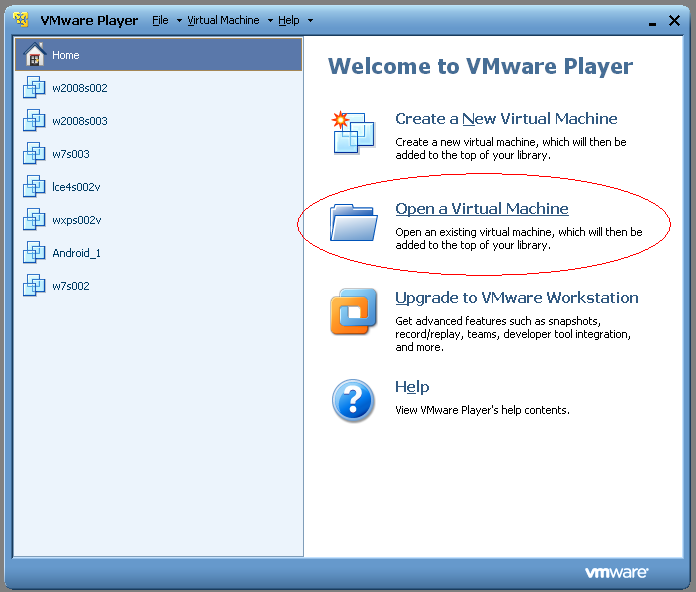Click the Open Virtual Machine folder icon
696x592 pixels.
354,222
